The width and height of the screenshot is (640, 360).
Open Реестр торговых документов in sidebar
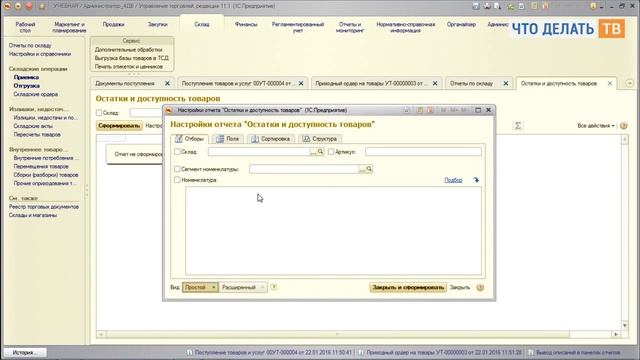pyautogui.click(x=44, y=207)
